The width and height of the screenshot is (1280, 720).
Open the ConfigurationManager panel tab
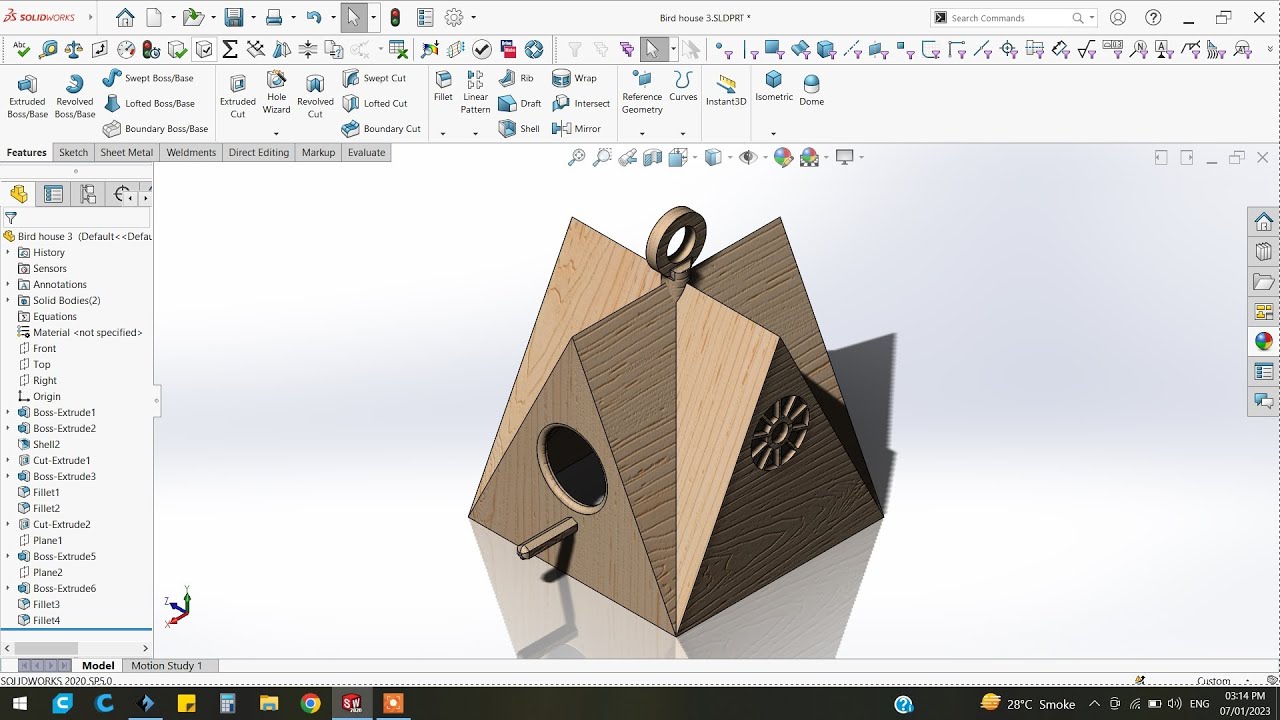[x=88, y=194]
